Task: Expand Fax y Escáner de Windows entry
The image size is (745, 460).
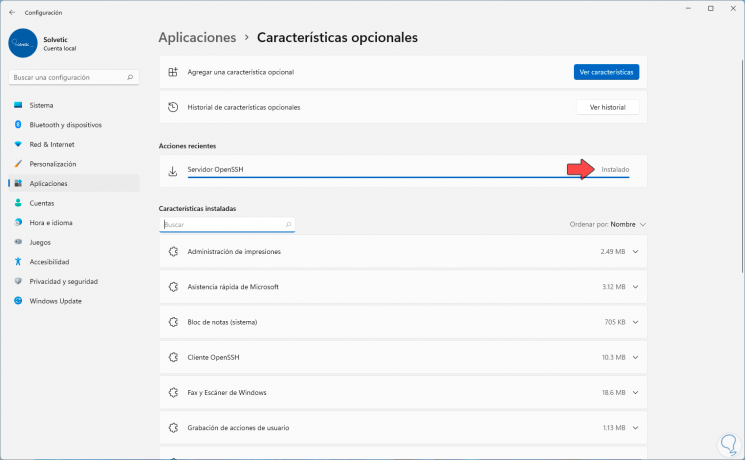Action: (x=635, y=392)
